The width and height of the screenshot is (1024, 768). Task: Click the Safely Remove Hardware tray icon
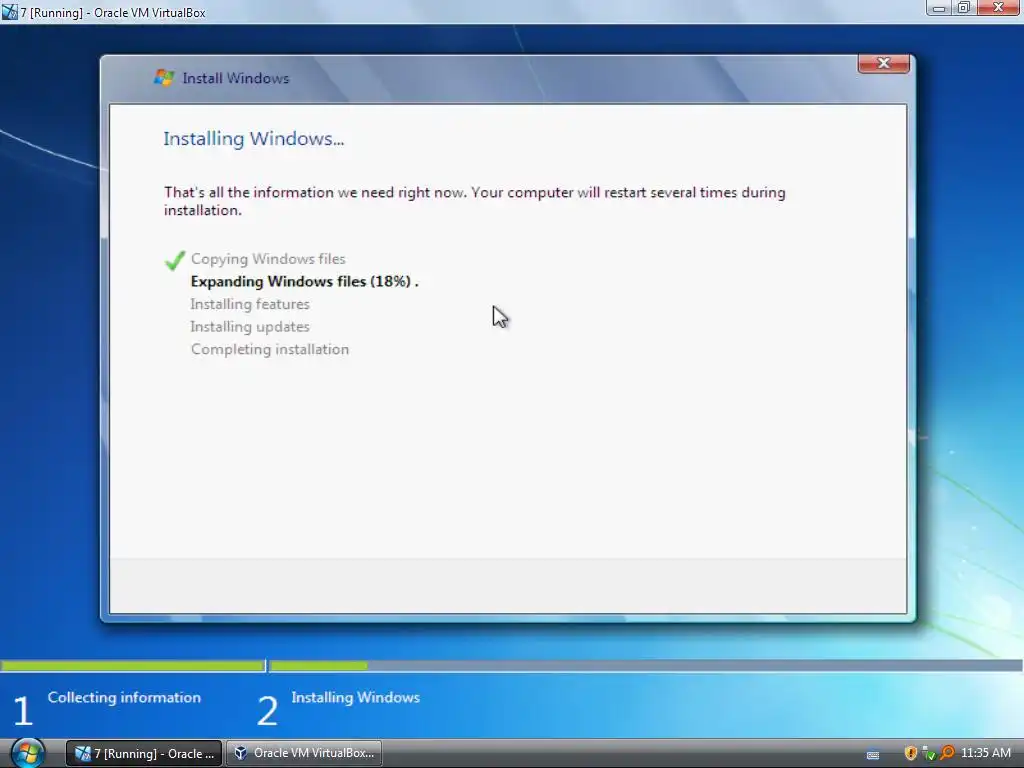[x=928, y=753]
